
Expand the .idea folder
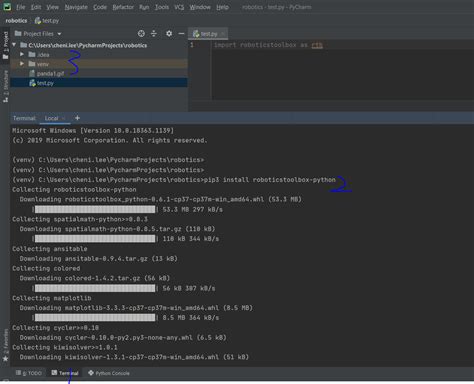pos(22,54)
